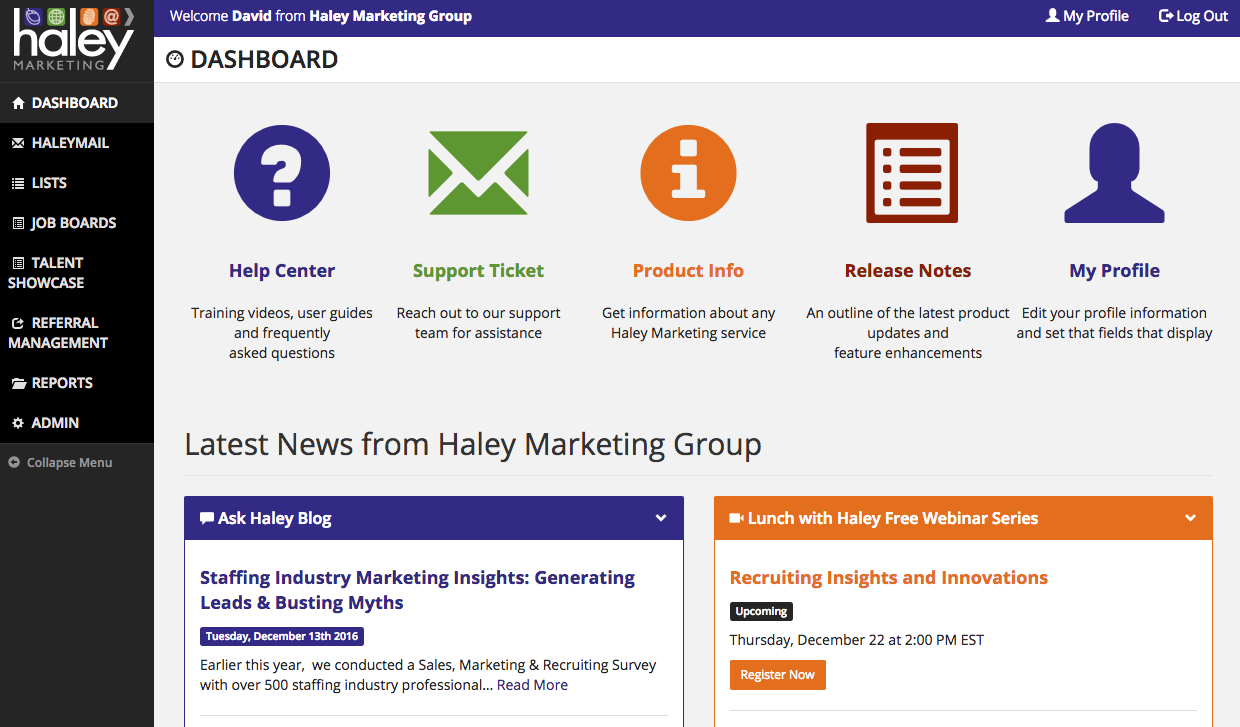Click the speech bubble icon on Ask Haley Blog

(207, 518)
